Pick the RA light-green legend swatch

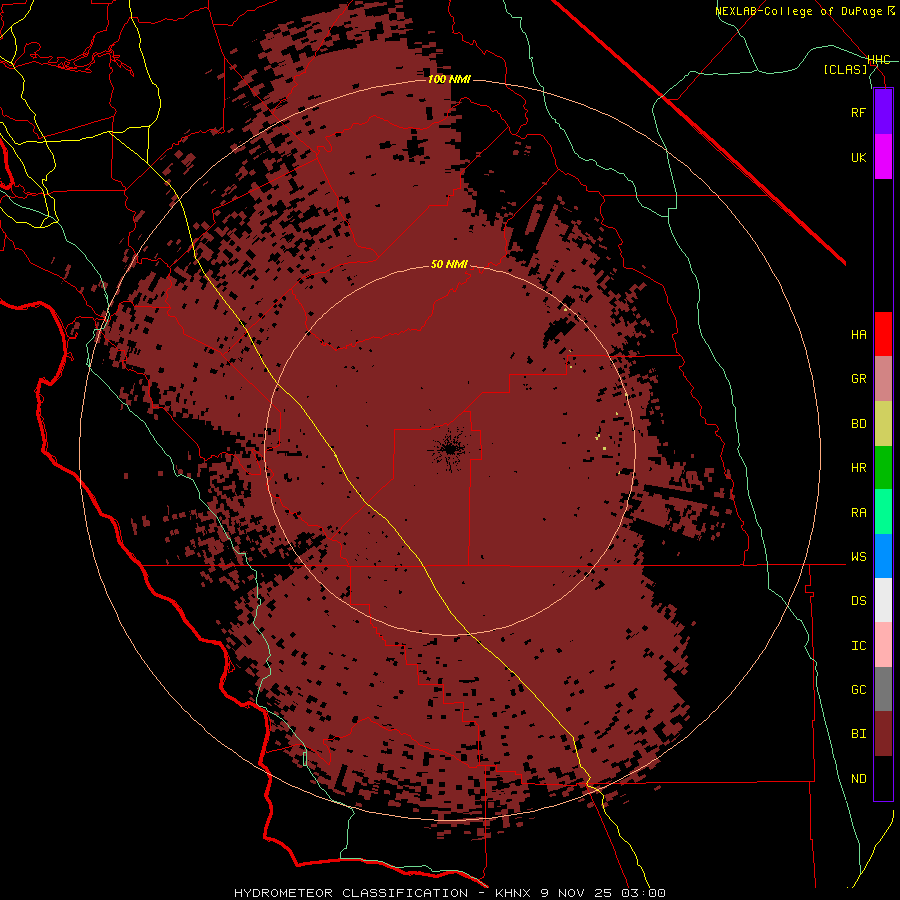(x=883, y=512)
